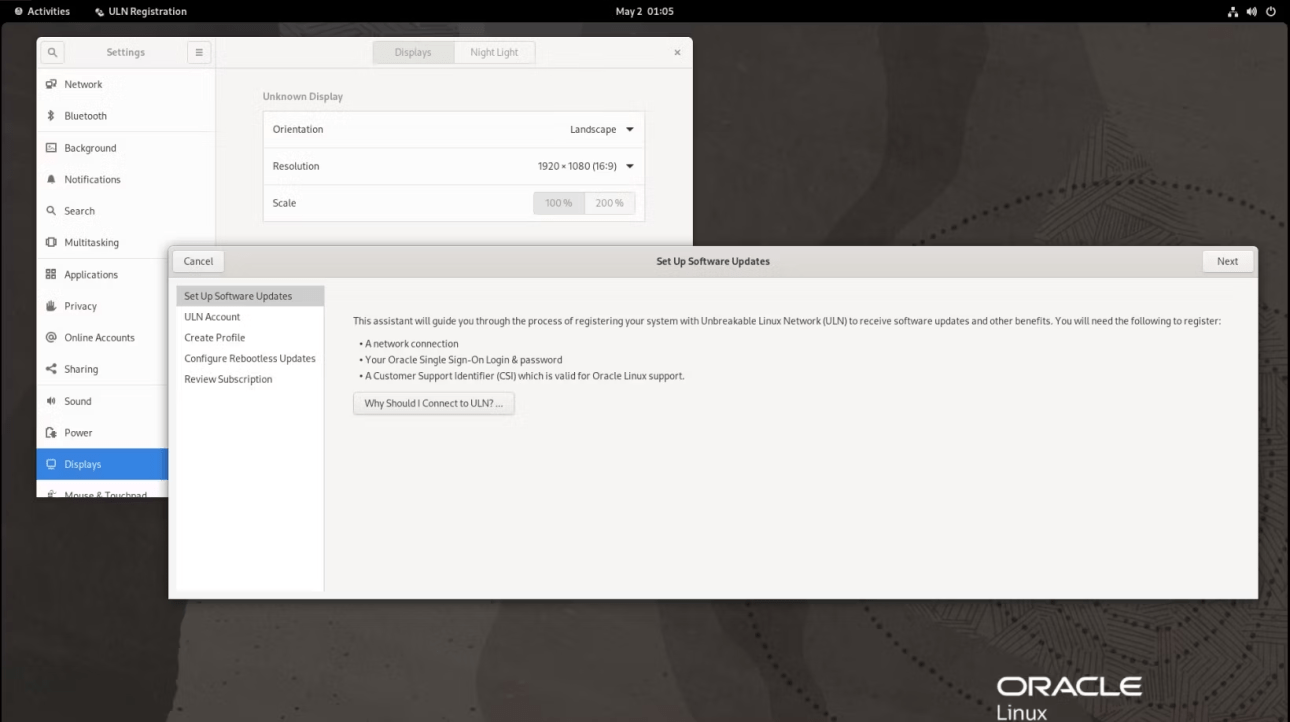
Task: Click the Search sidebar item icon
Action: click(51, 211)
